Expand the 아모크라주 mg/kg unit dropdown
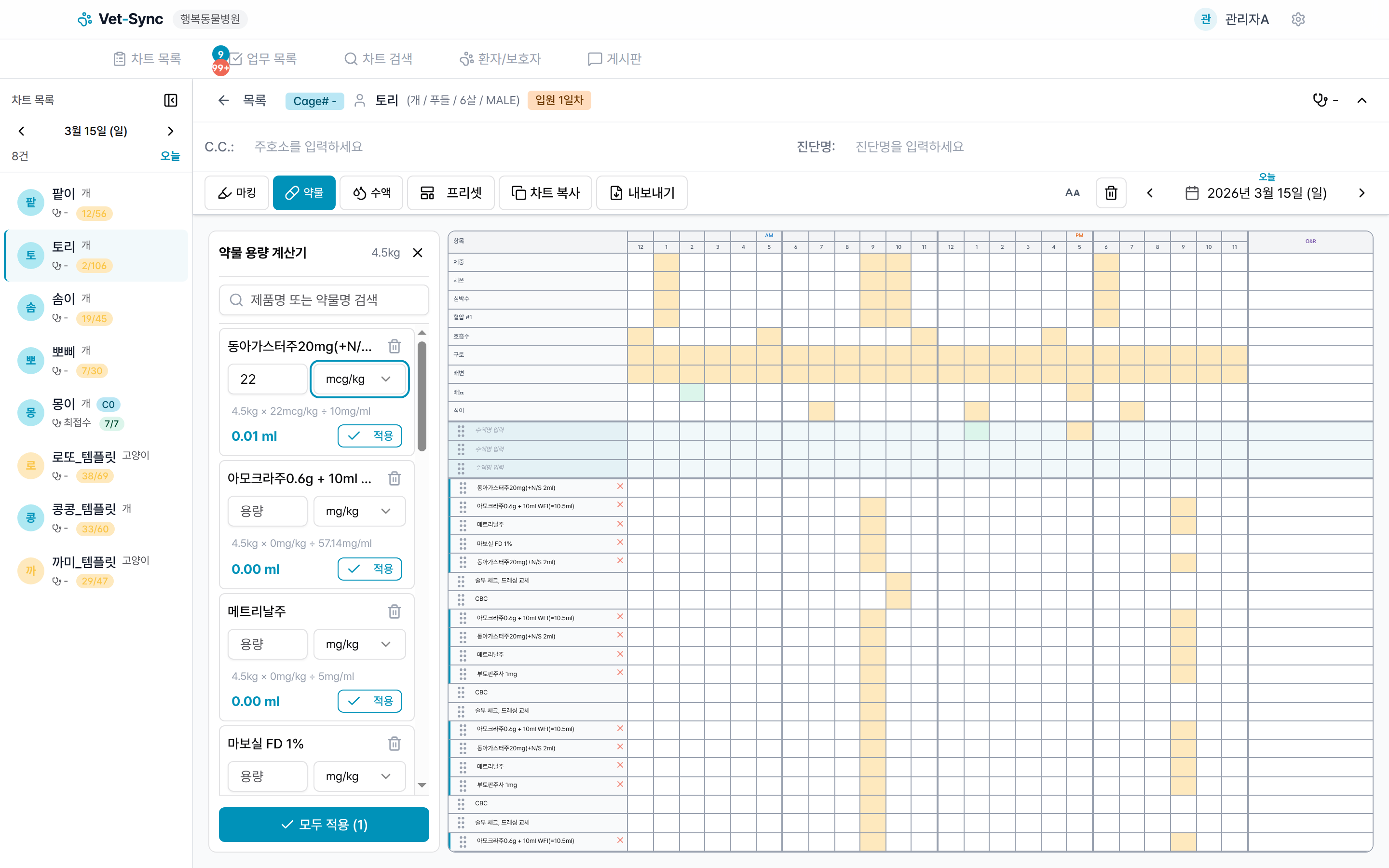Viewport: 1389px width, 868px height. 359,511
